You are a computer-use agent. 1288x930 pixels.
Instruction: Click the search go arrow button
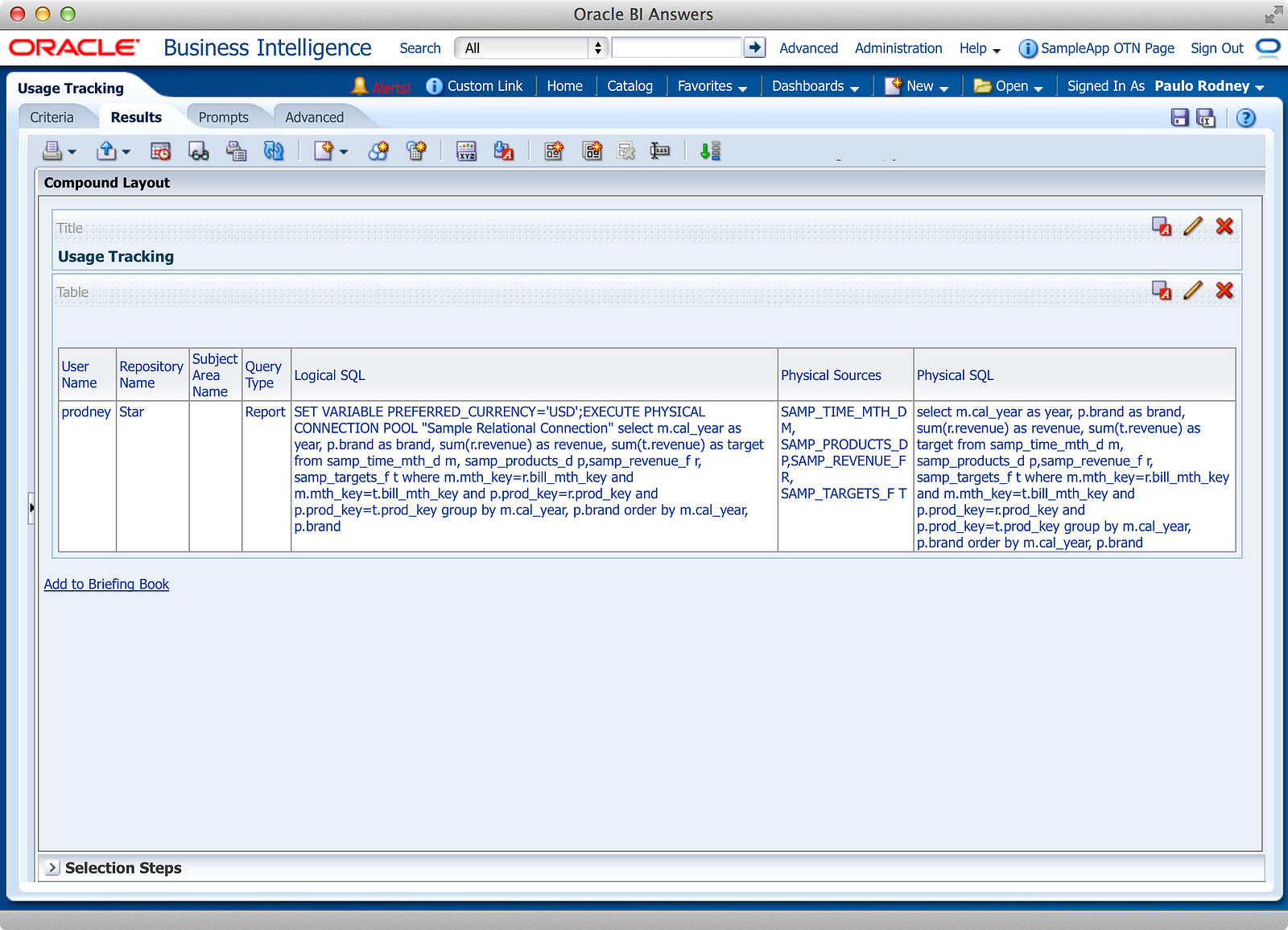[754, 48]
